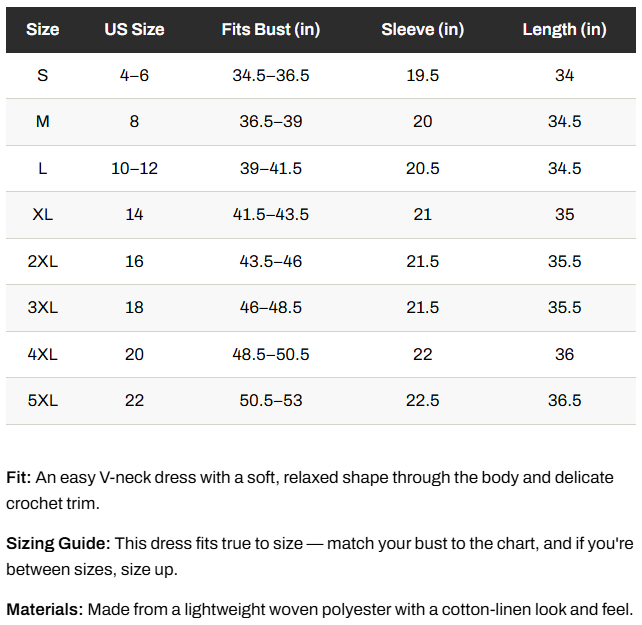Click the Size column header

(x=43, y=29)
